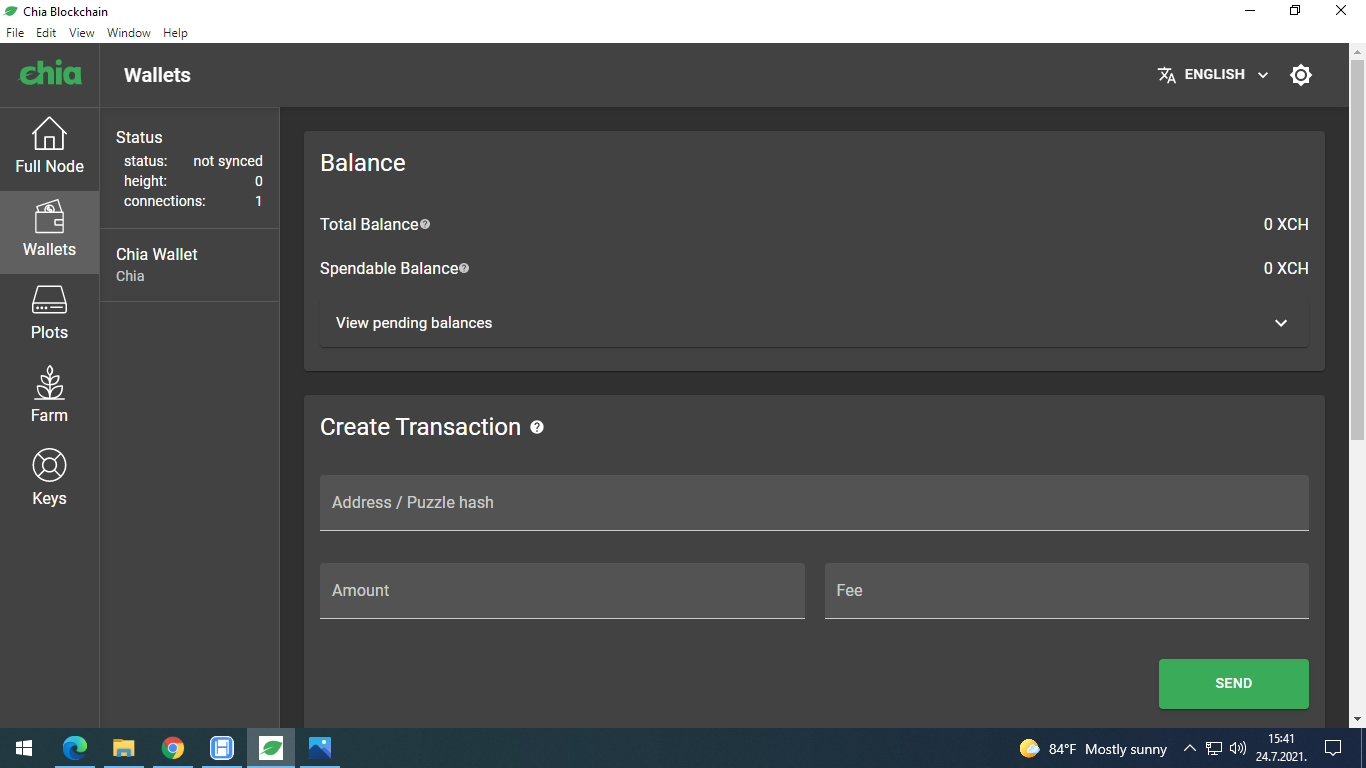Click the Spendable Balance 0 XCH value

pyautogui.click(x=1286, y=268)
